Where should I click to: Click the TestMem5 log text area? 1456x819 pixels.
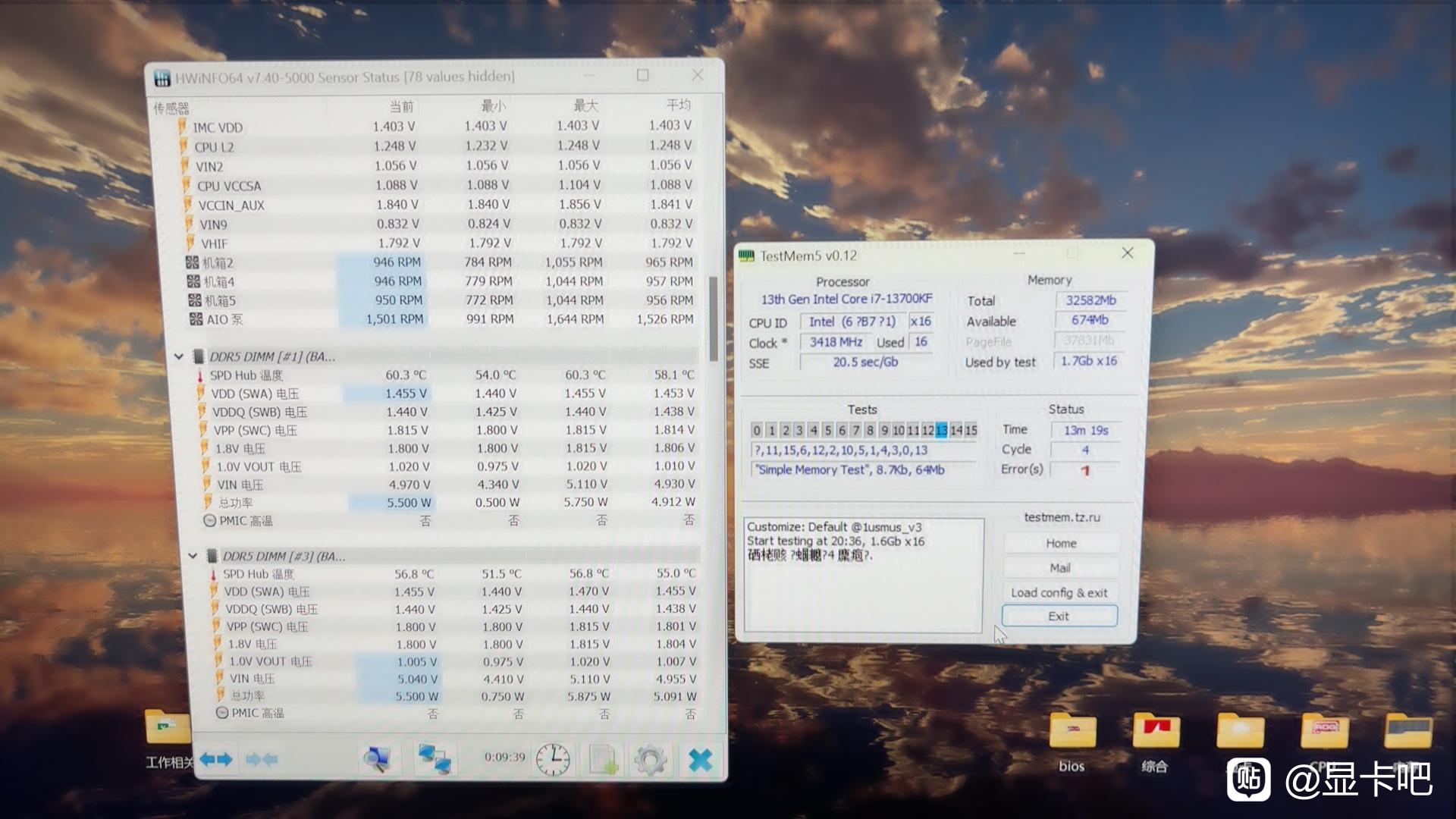tap(864, 576)
